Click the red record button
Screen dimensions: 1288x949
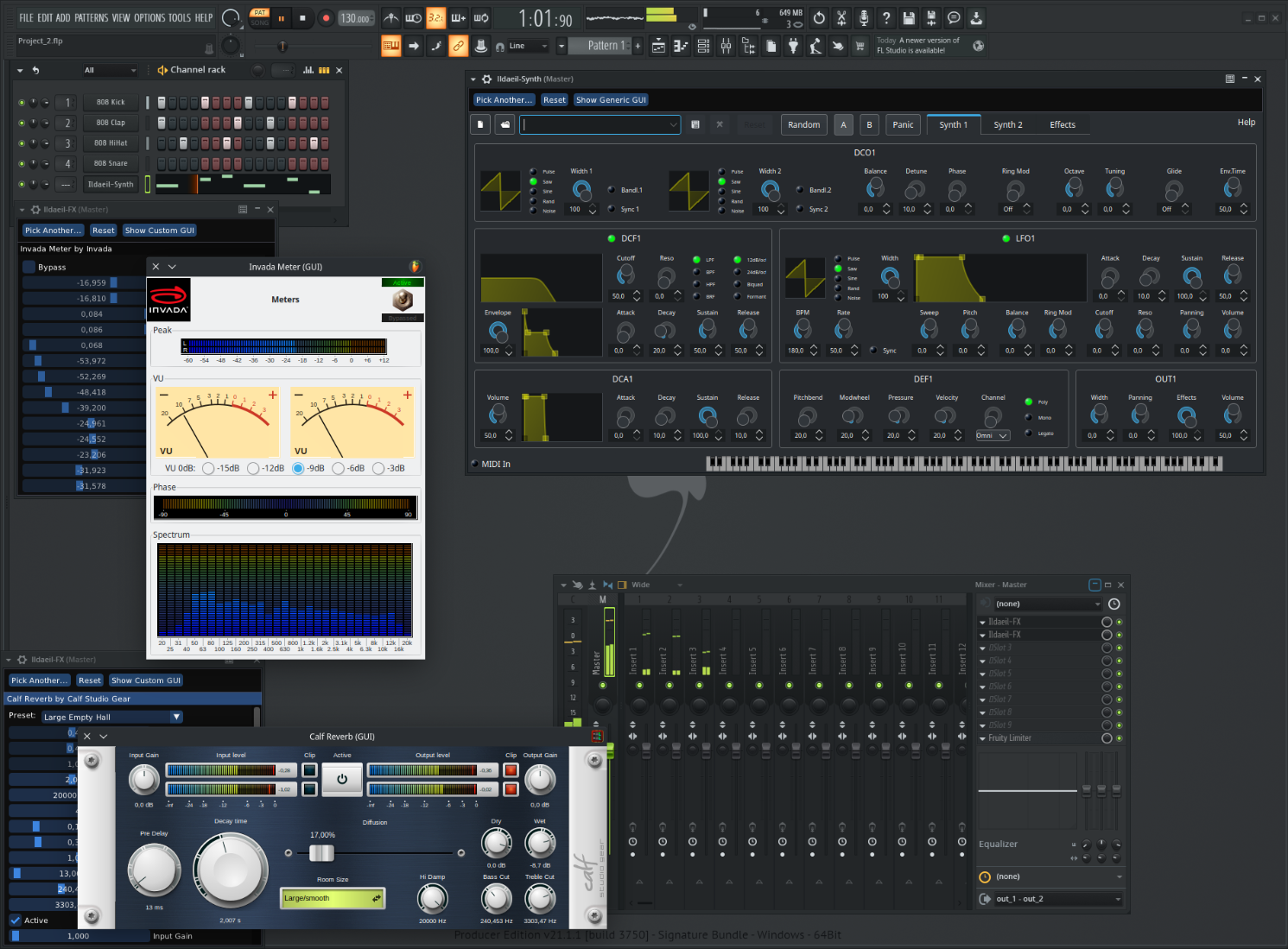pos(326,17)
